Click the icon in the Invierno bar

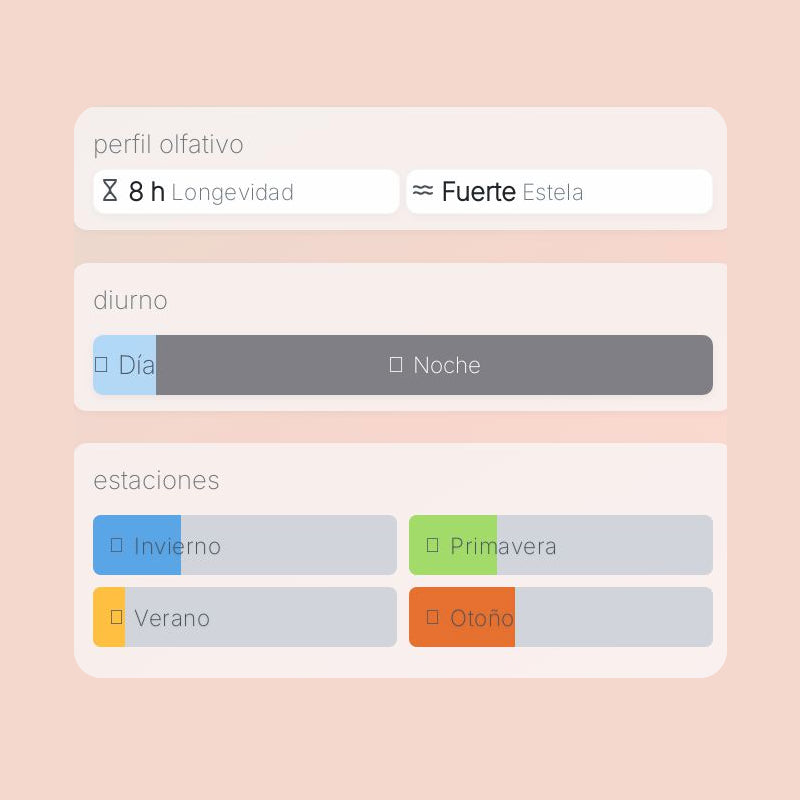coord(117,545)
